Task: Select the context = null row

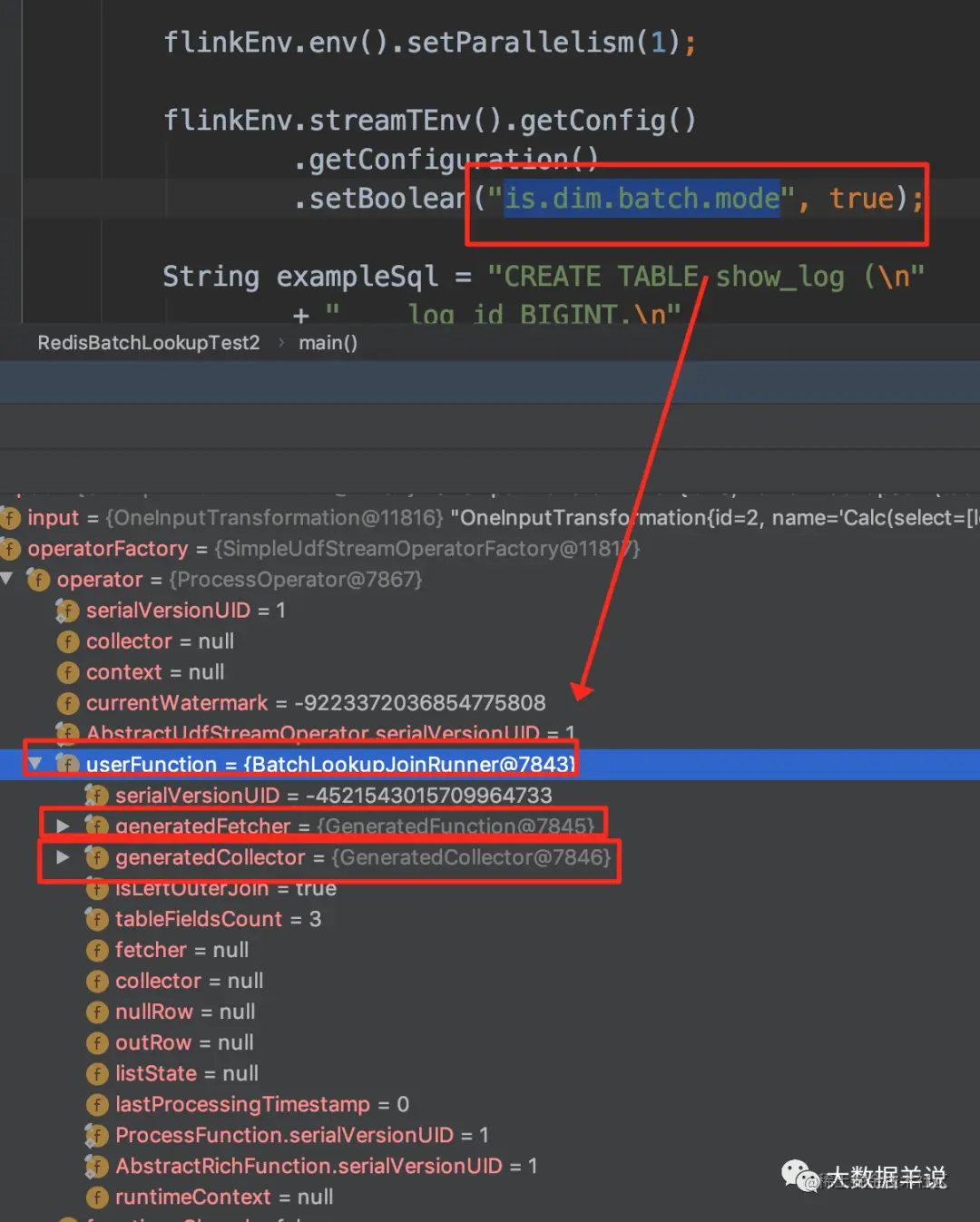Action: coord(490,672)
